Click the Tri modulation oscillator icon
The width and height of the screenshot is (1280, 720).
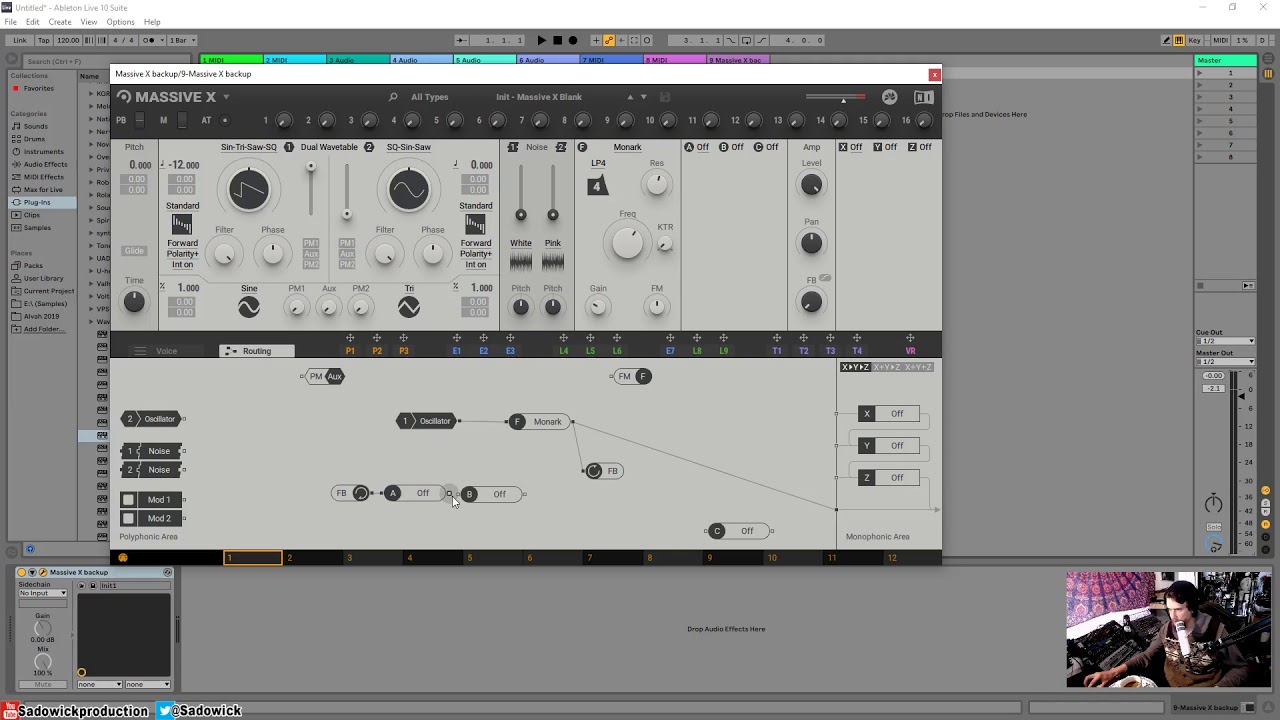[409, 308]
